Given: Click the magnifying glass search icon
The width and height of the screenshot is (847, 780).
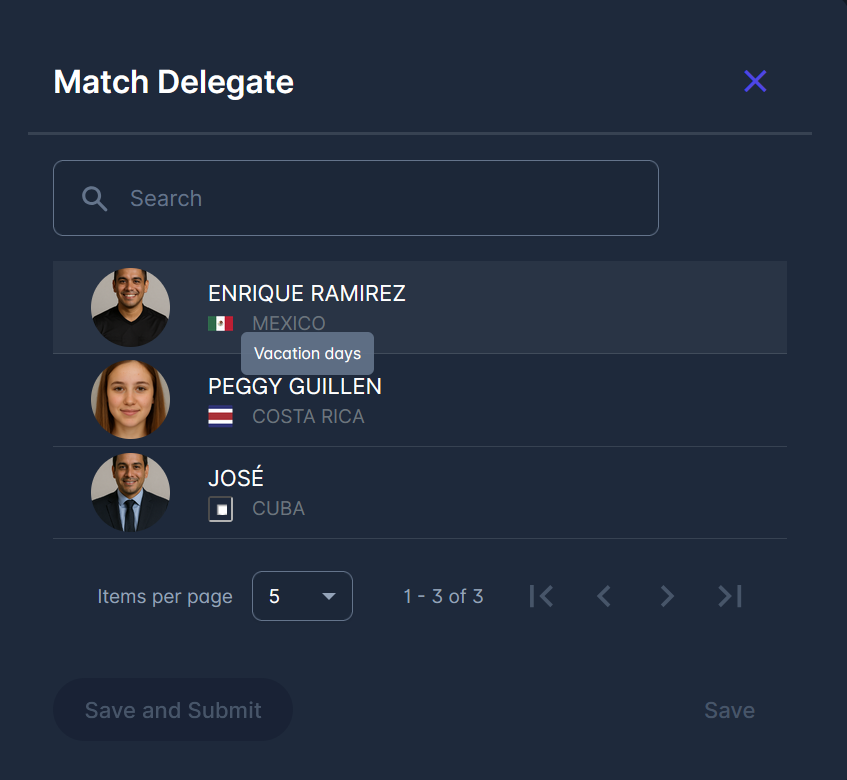Looking at the screenshot, I should point(95,198).
